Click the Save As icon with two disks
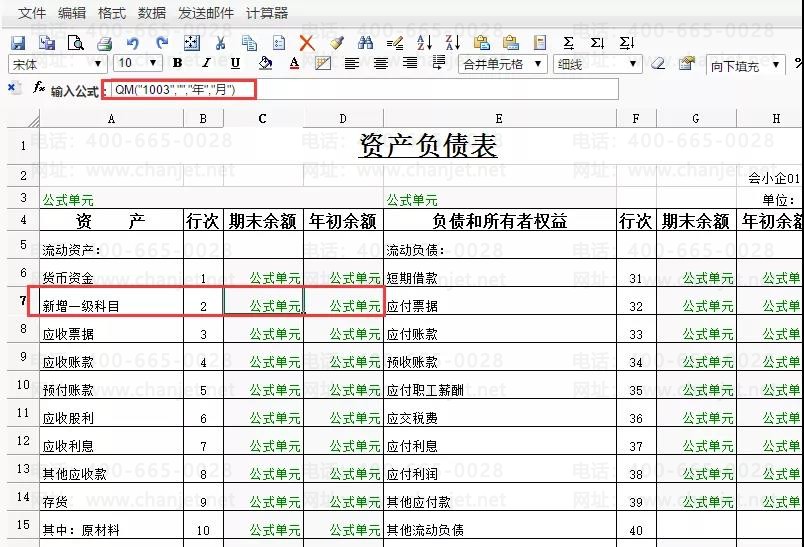Image resolution: width=804 pixels, height=547 pixels. click(x=47, y=43)
